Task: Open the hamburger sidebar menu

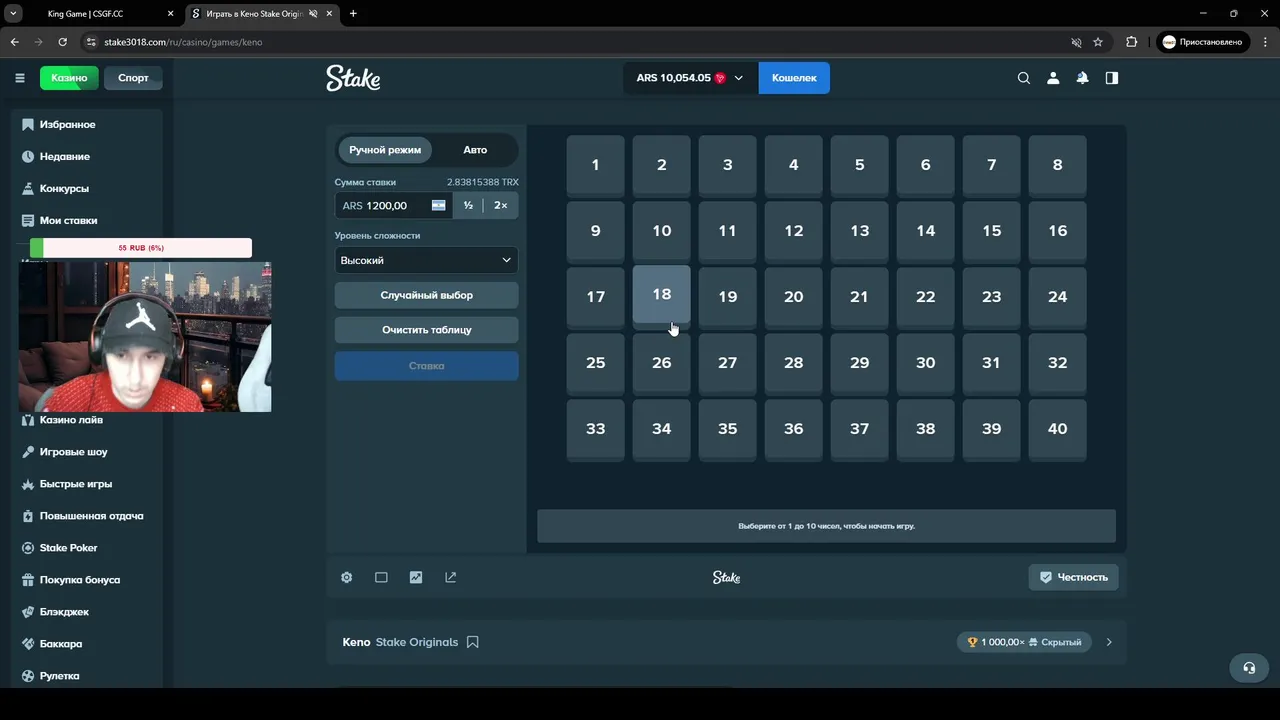Action: [x=20, y=78]
